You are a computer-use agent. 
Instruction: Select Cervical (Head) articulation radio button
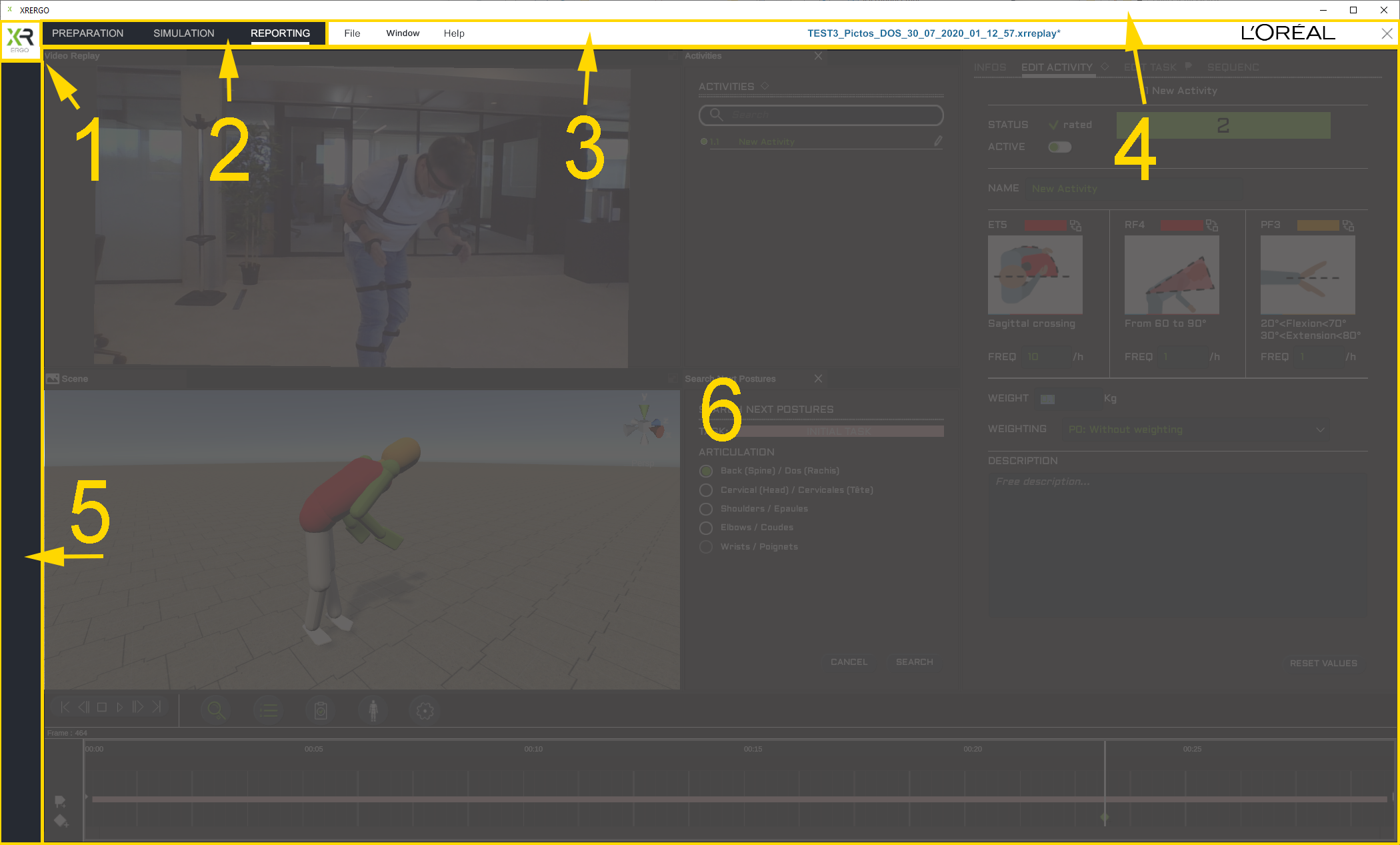706,490
